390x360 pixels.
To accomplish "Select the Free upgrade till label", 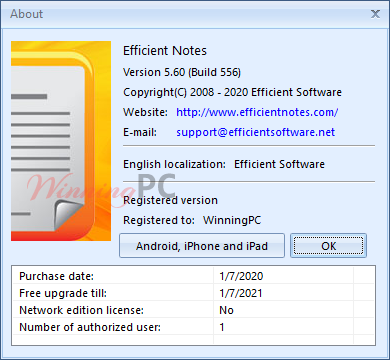I will tap(63, 293).
